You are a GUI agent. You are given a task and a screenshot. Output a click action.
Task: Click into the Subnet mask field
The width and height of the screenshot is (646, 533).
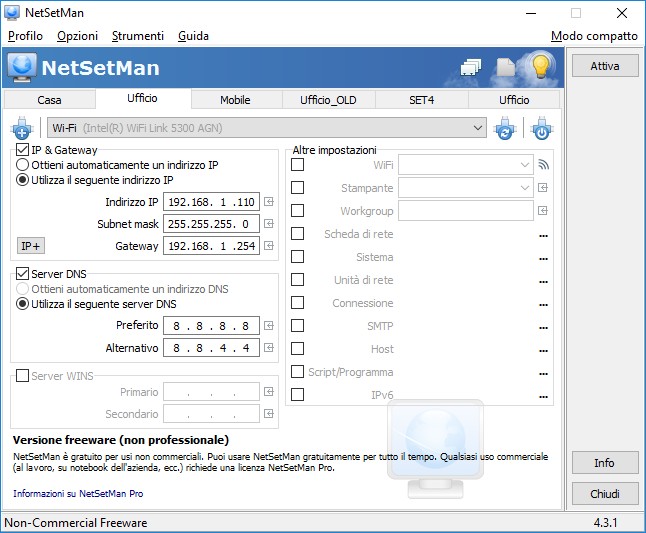click(211, 224)
